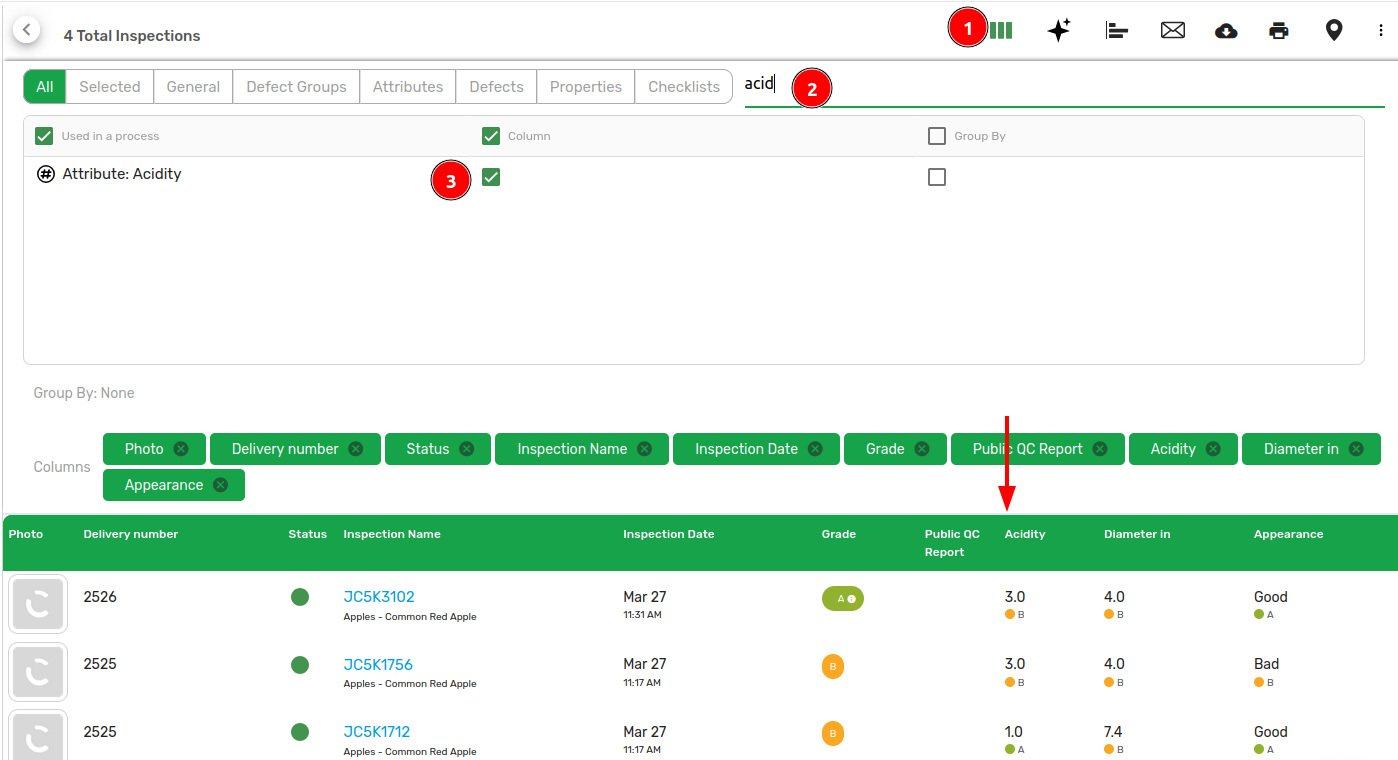
Task: Sort by the Appearance column header
Action: coord(1289,534)
